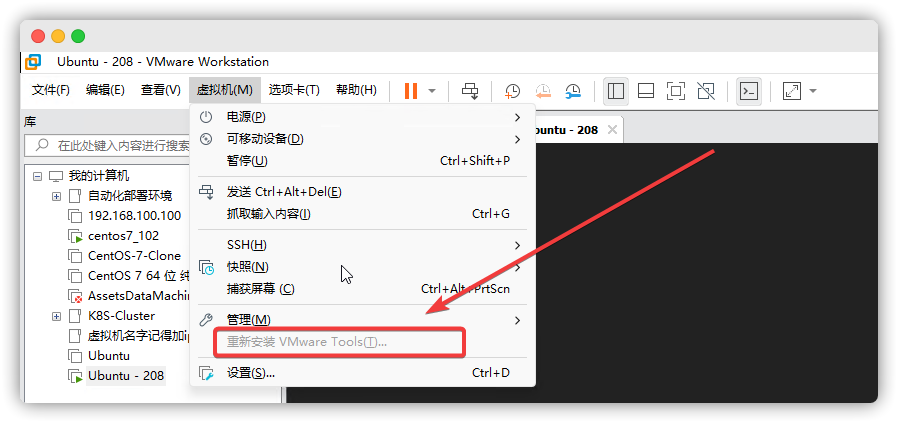898x423 pixels.
Task: Choose 发送 Ctrl+Alt+Del(E) menu entry
Action: click(363, 192)
